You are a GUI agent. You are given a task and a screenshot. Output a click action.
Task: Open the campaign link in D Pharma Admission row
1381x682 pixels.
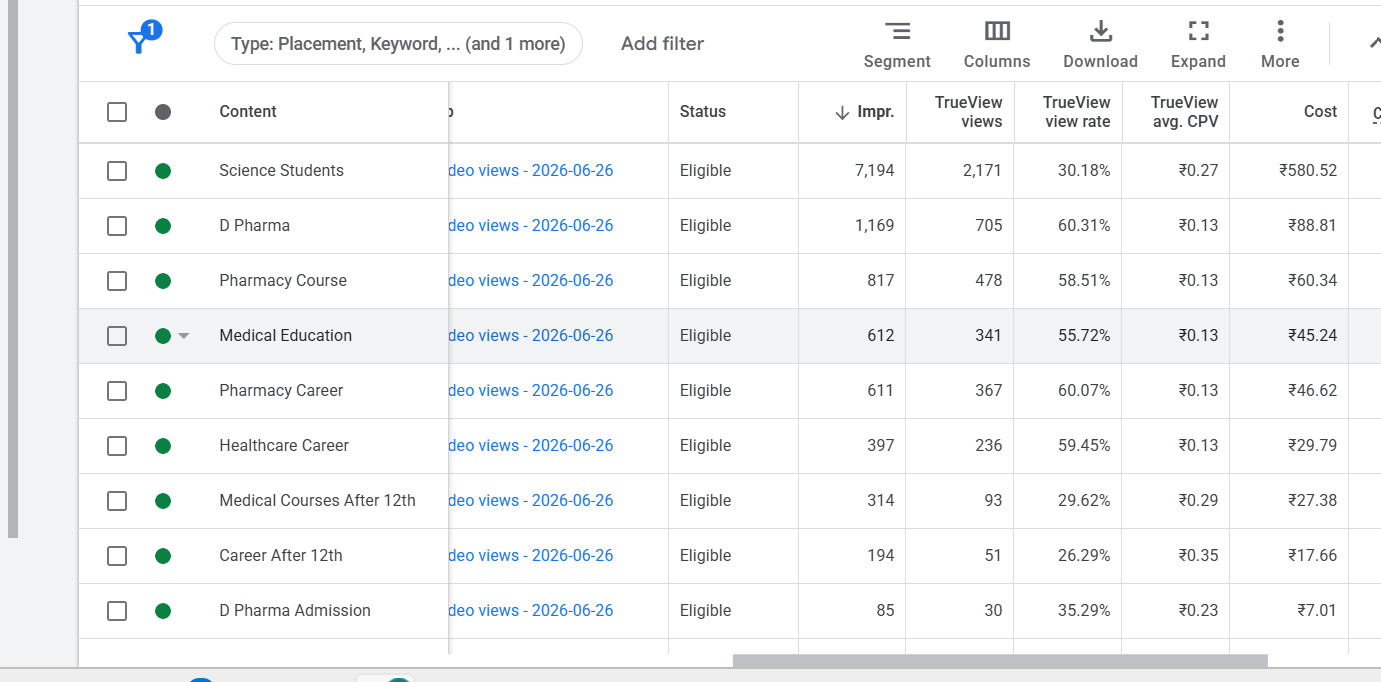coord(531,611)
